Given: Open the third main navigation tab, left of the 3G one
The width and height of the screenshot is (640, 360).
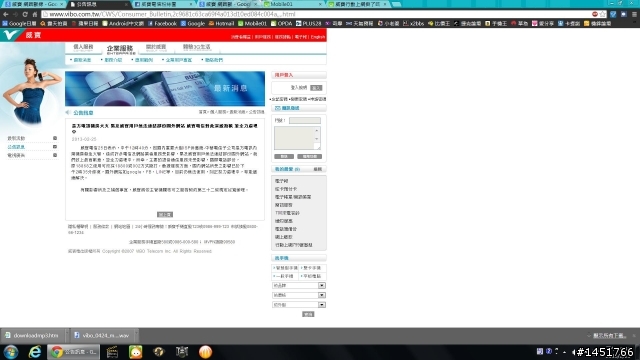Looking at the screenshot, I should [x=156, y=47].
